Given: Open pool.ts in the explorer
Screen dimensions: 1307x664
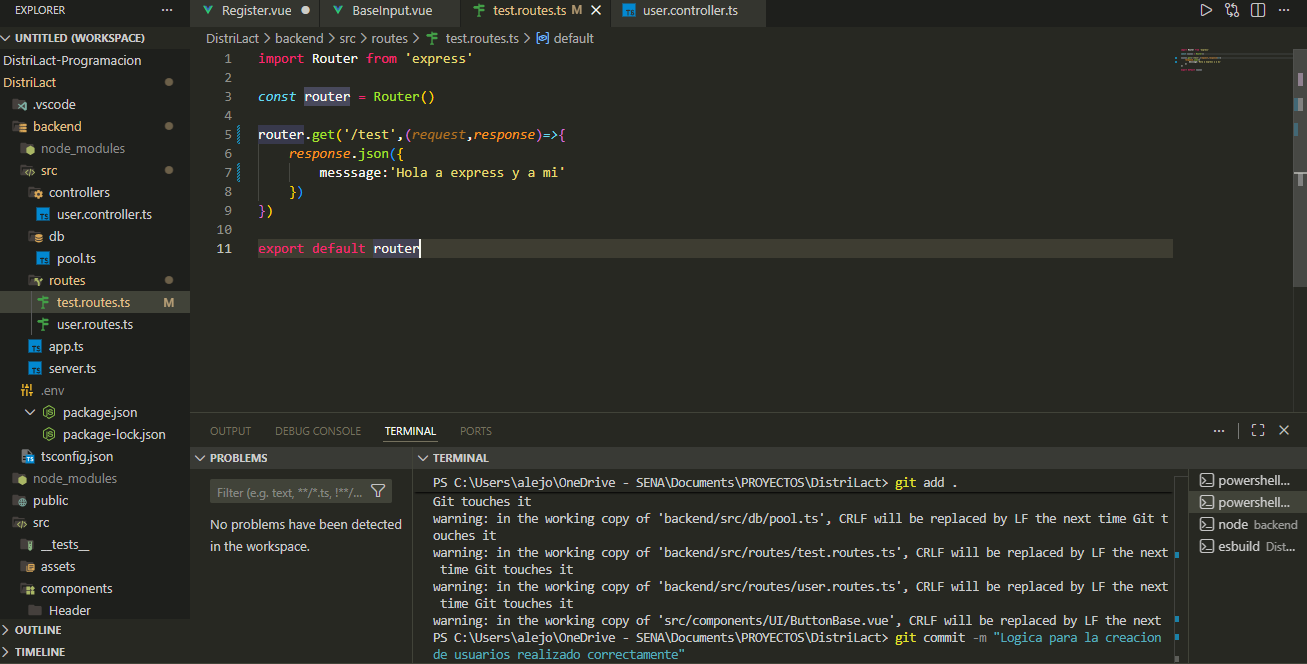Looking at the screenshot, I should [76, 258].
